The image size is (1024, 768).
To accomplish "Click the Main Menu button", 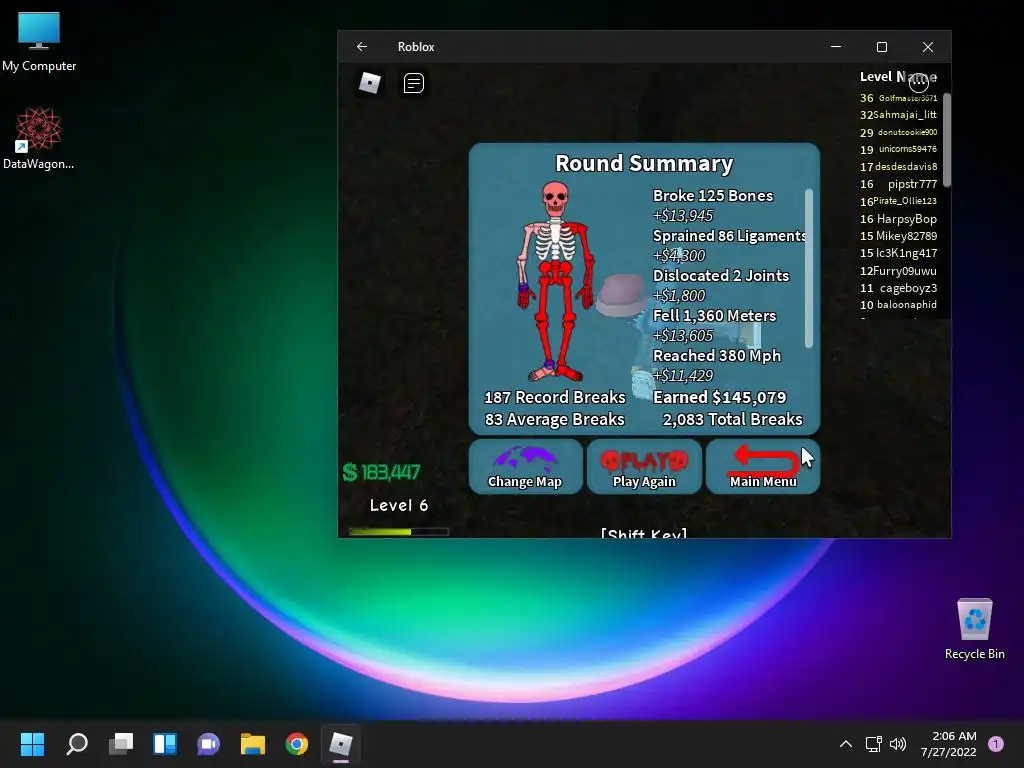I will (x=763, y=466).
